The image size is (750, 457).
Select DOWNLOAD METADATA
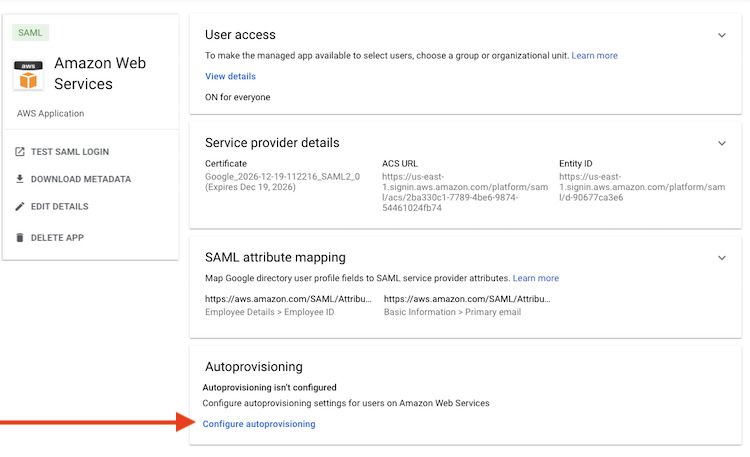tap(81, 179)
